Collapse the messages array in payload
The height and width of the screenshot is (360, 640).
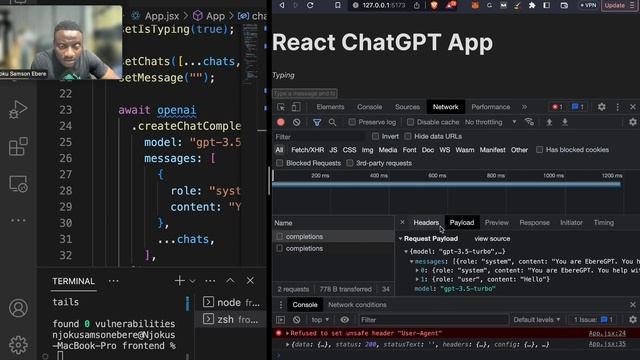coord(411,262)
